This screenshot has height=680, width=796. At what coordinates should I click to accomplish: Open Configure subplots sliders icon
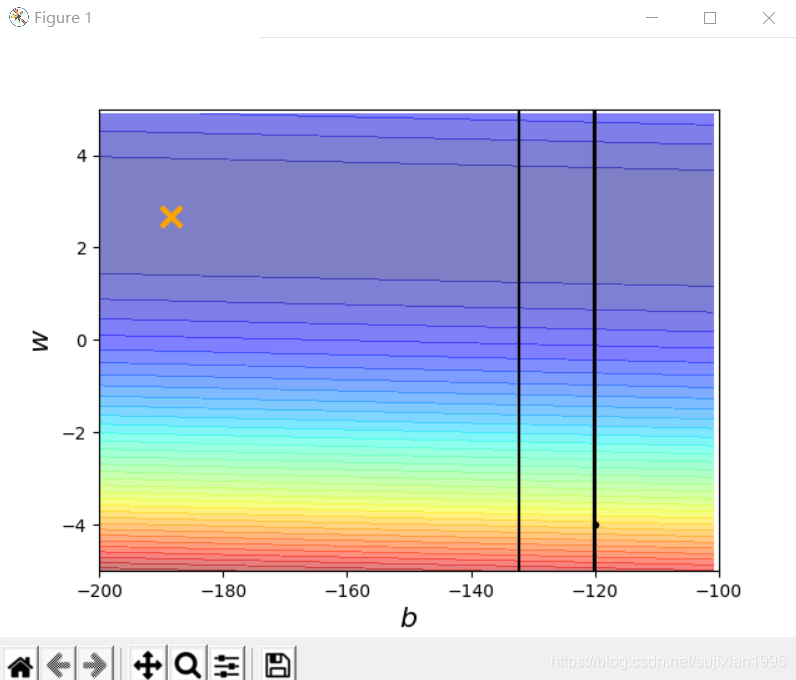(x=226, y=664)
